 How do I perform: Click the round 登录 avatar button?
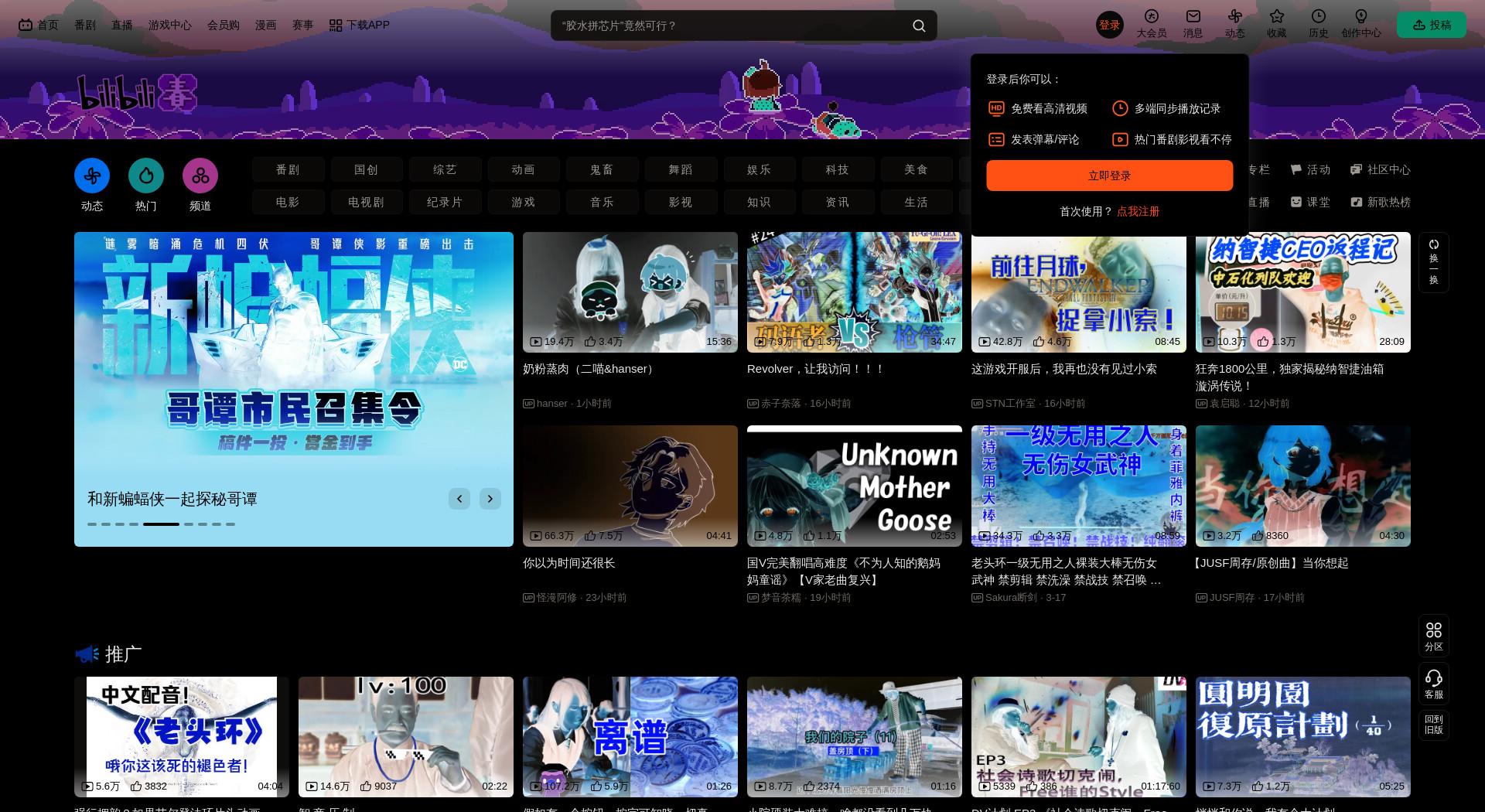tap(1109, 25)
